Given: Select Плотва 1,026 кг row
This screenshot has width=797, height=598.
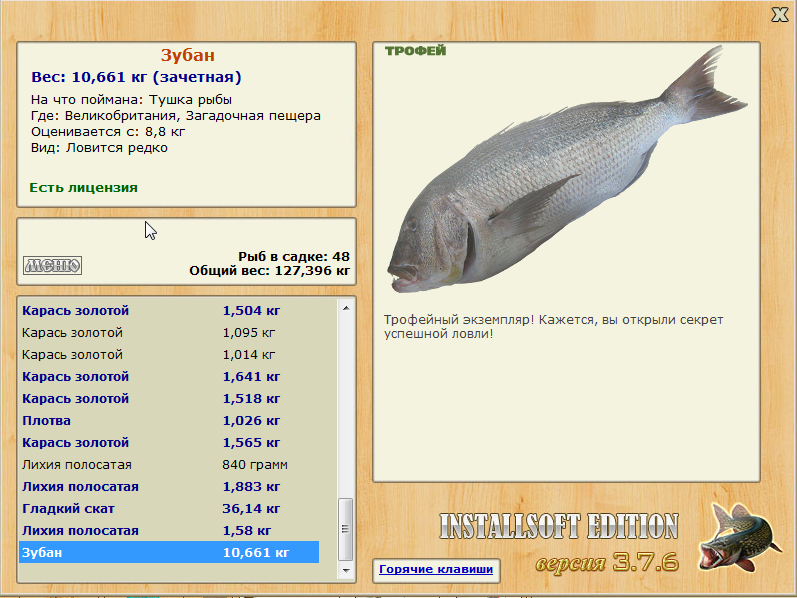Looking at the screenshot, I should tap(169, 421).
